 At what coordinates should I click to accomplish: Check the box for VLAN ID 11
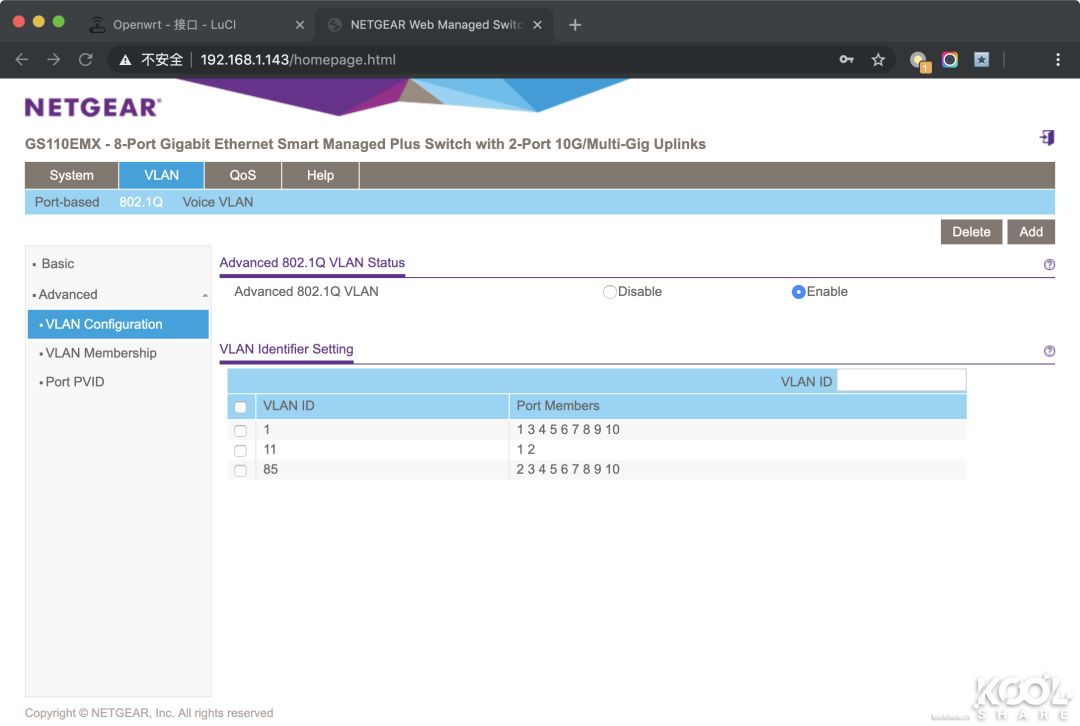240,451
